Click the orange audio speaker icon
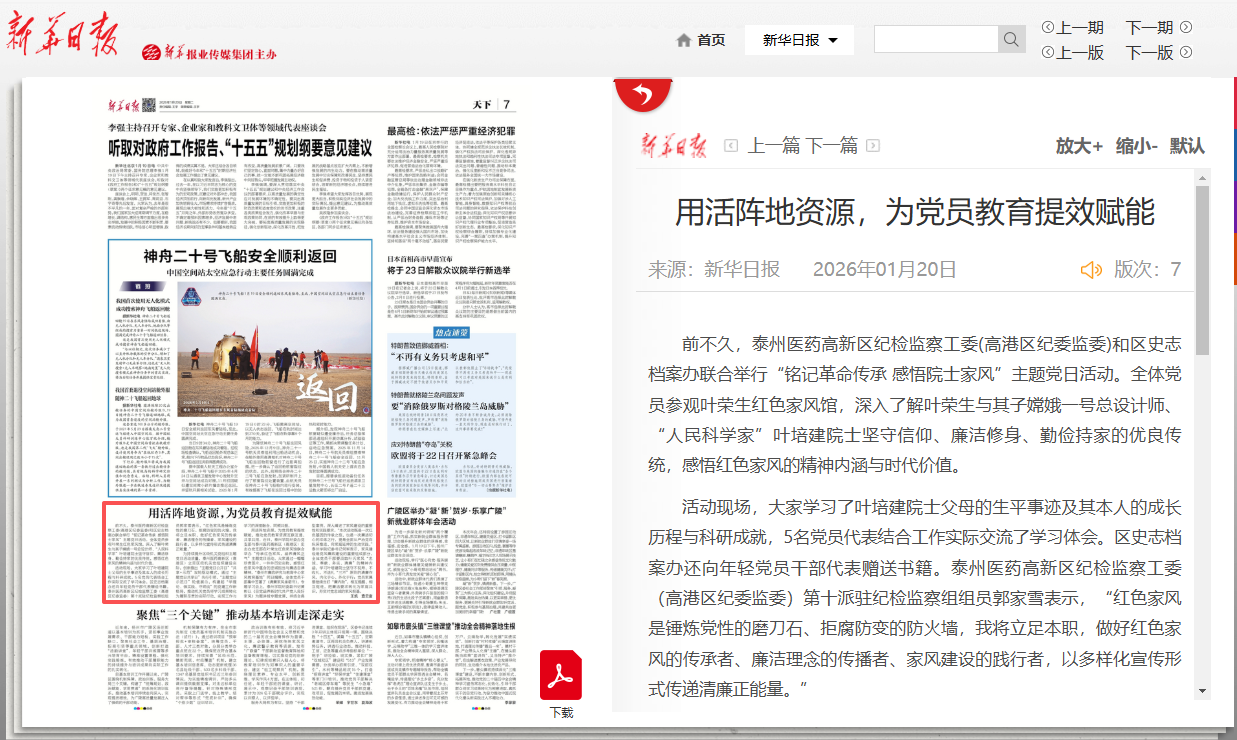Viewport: 1237px width, 740px height. [1091, 269]
